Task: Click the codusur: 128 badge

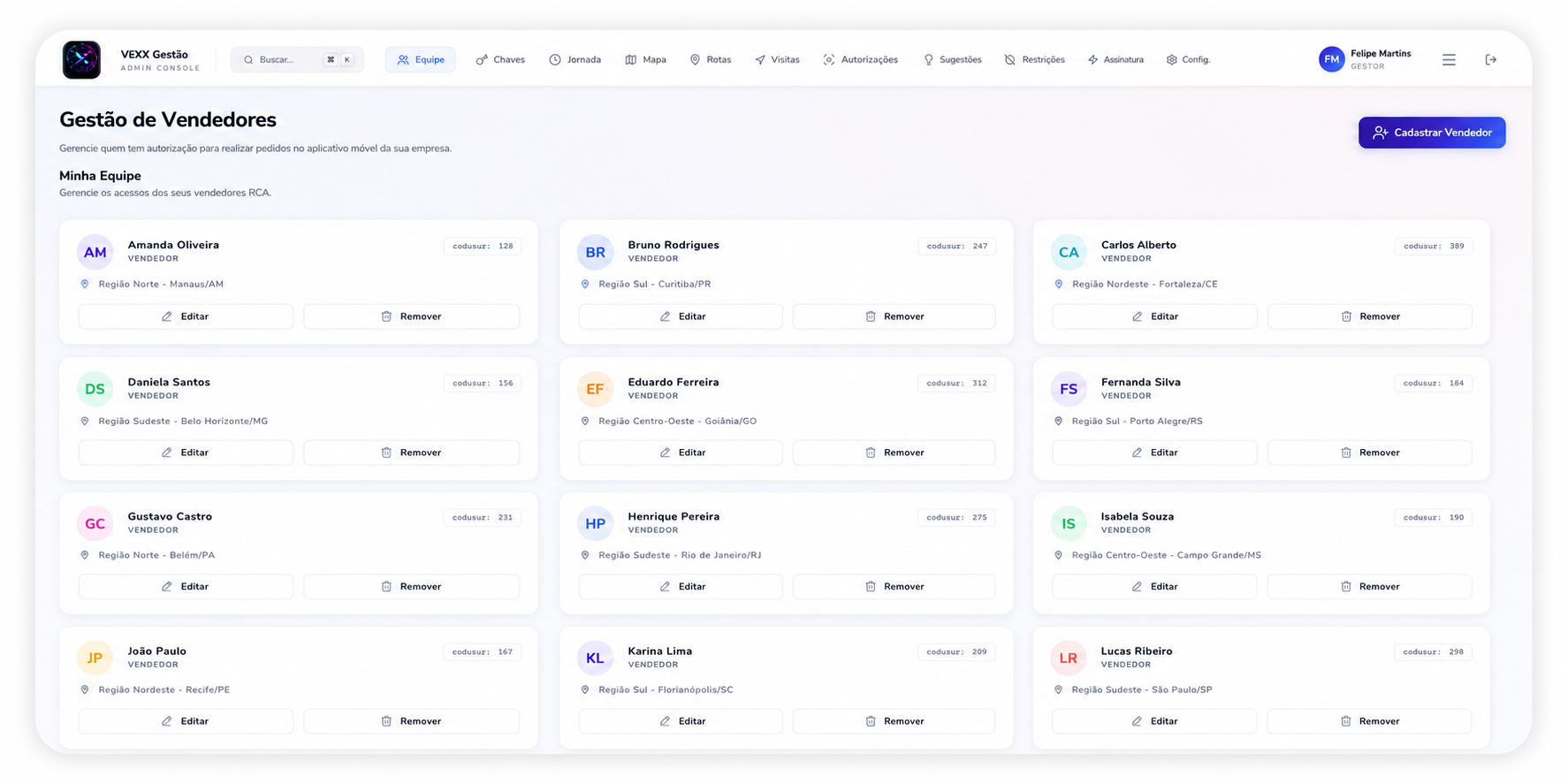Action: point(483,247)
